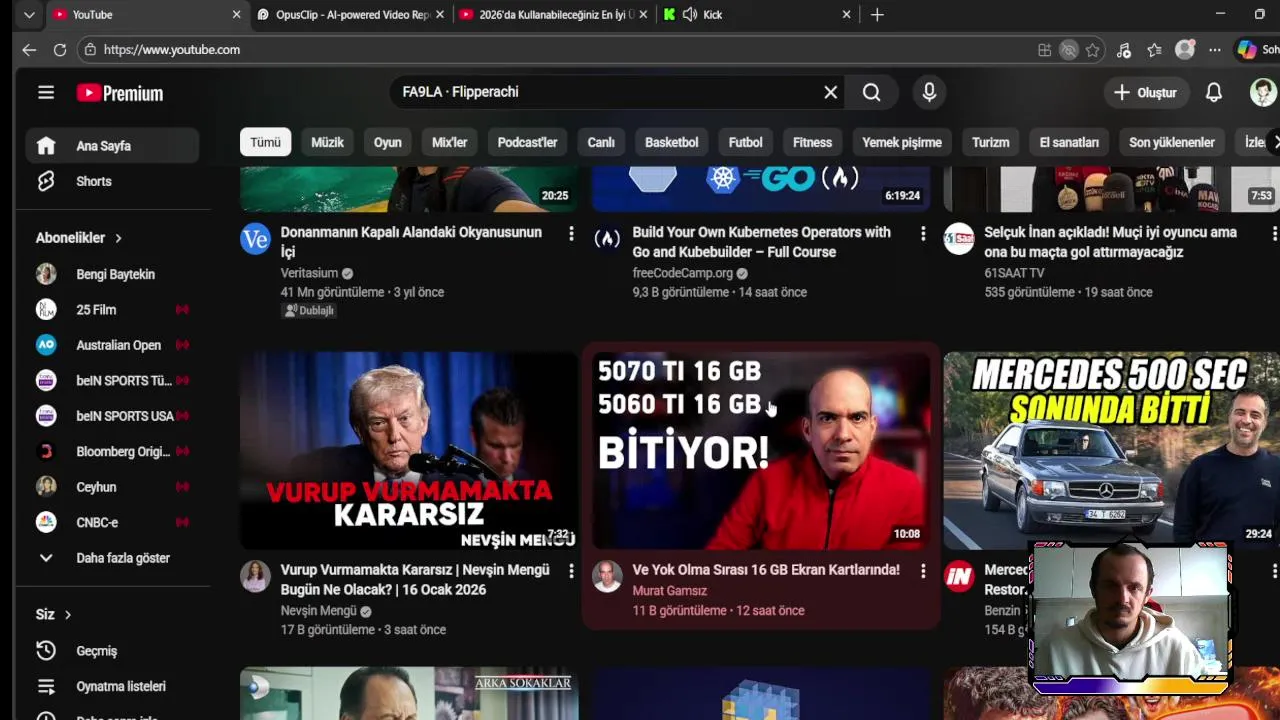1280x720 pixels.
Task: Select the Tümü filter chip
Action: 265,142
